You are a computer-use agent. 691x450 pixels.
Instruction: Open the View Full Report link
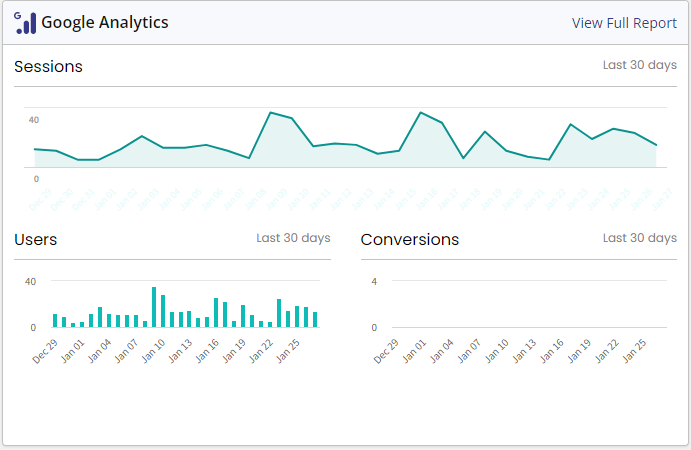[x=624, y=23]
